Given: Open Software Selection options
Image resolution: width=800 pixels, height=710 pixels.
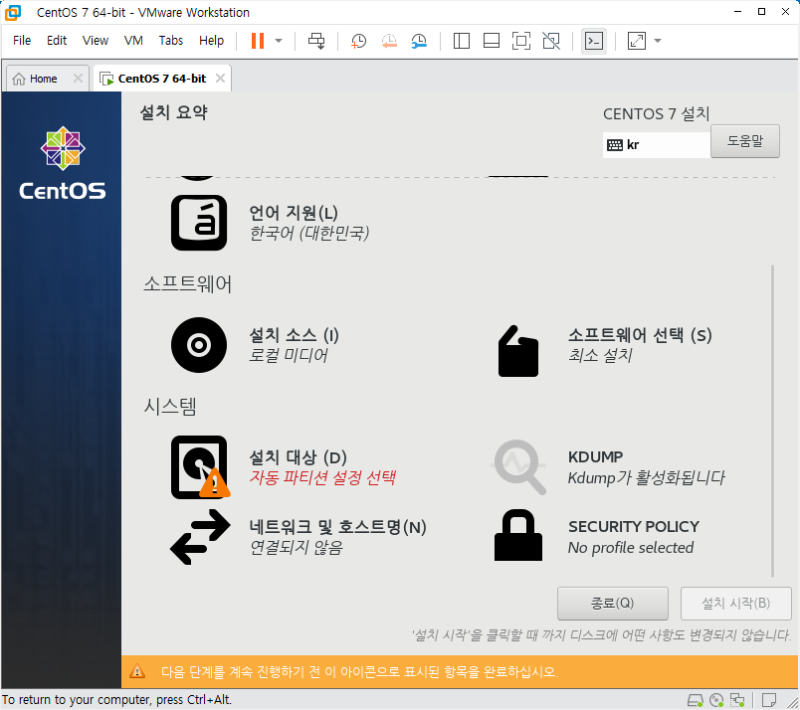Looking at the screenshot, I should coord(517,350).
